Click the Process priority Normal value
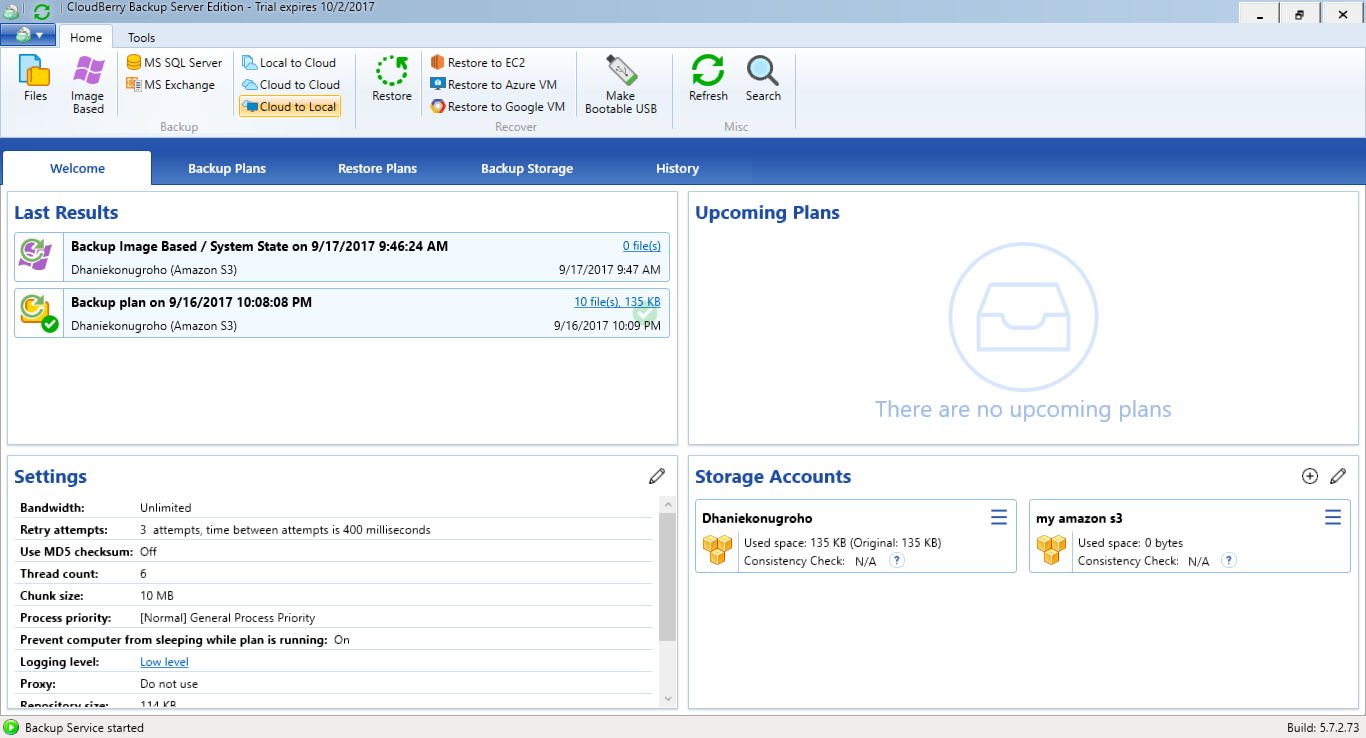This screenshot has width=1366, height=738. point(227,617)
